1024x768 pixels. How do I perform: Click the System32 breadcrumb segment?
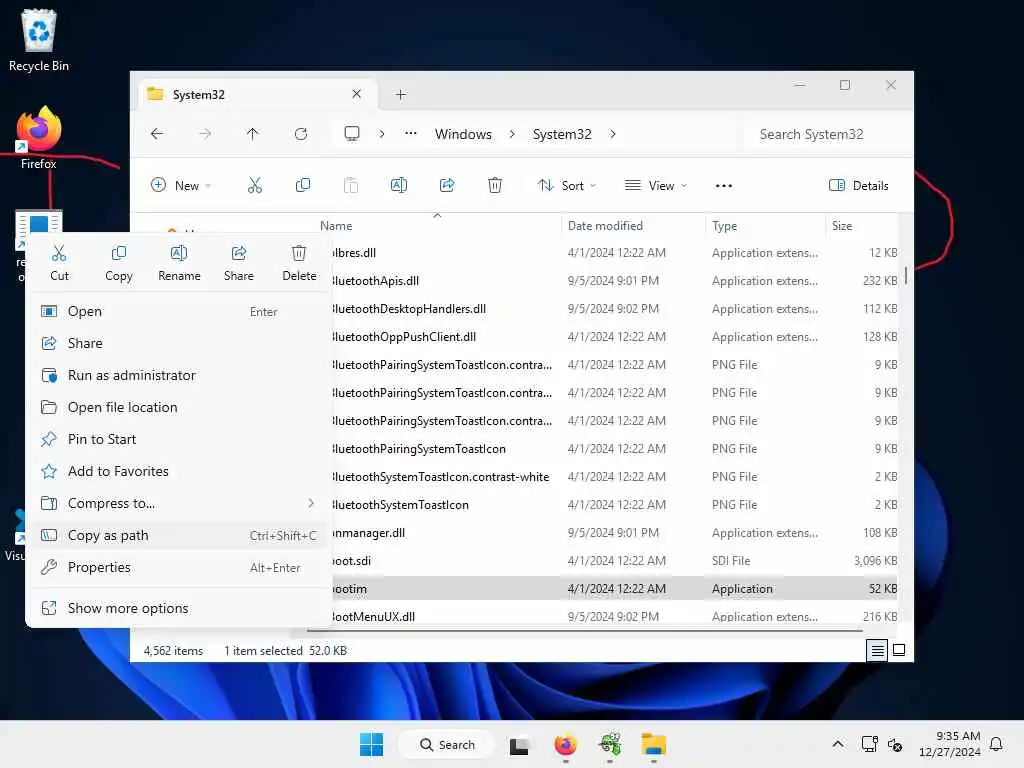562,134
